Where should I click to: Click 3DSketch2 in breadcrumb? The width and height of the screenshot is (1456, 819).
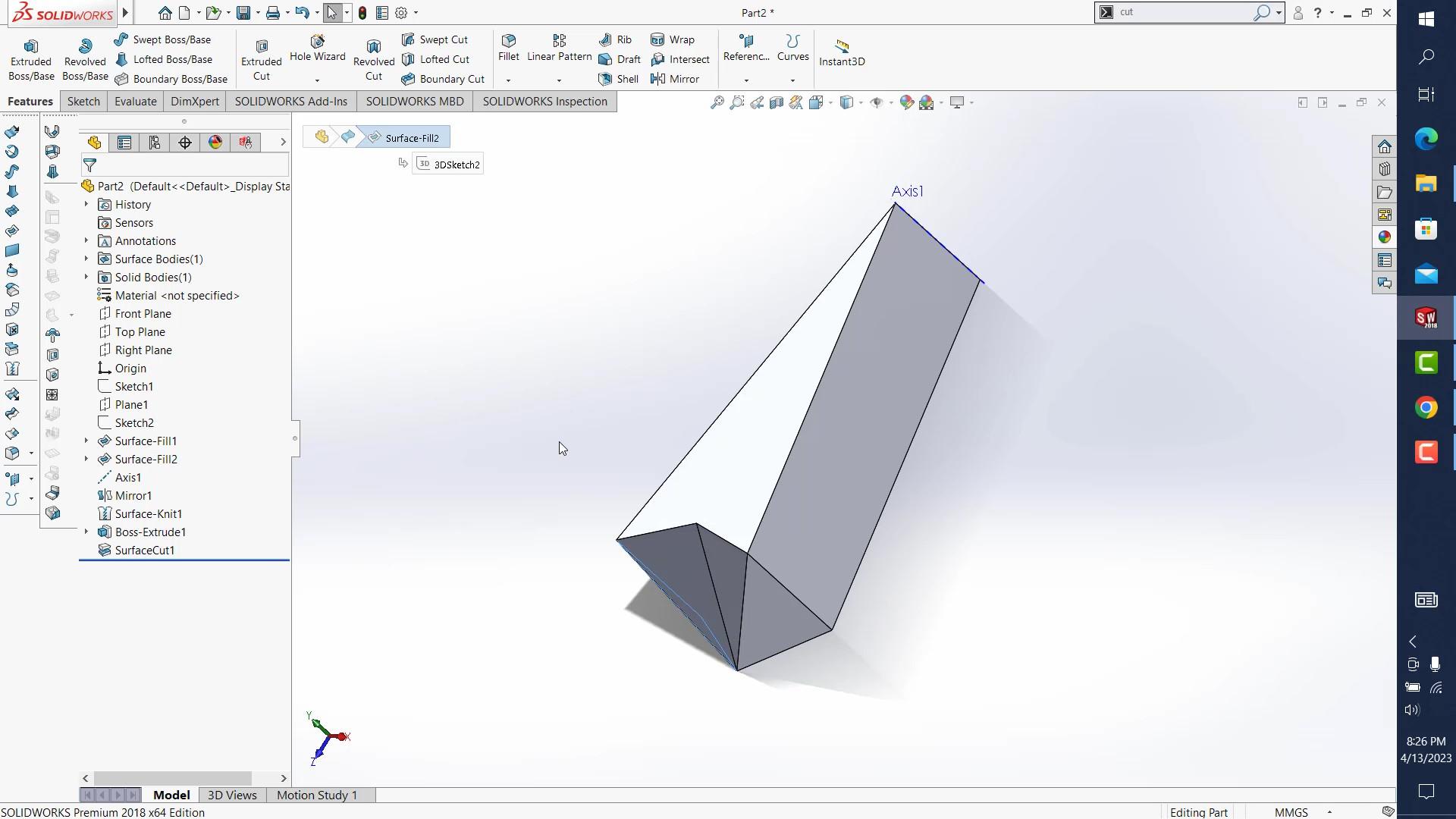point(448,165)
